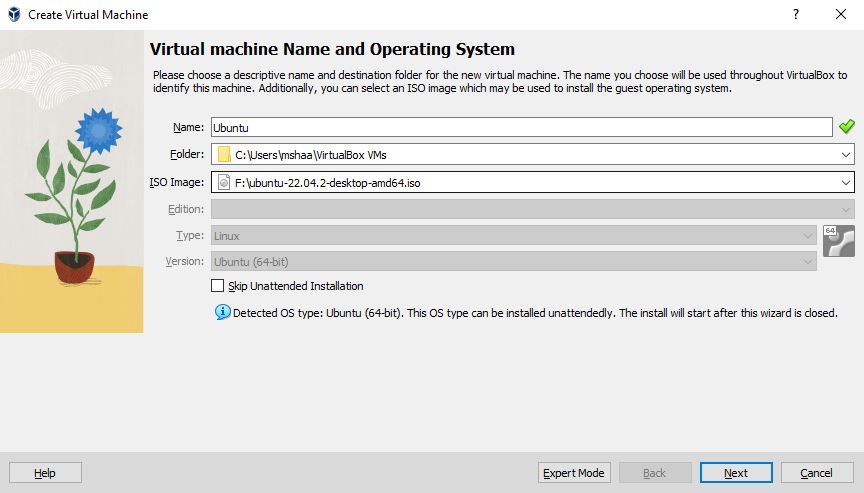Click the VirtualBox cube icon in title bar
Viewport: 864px width, 493px height.
tap(14, 14)
